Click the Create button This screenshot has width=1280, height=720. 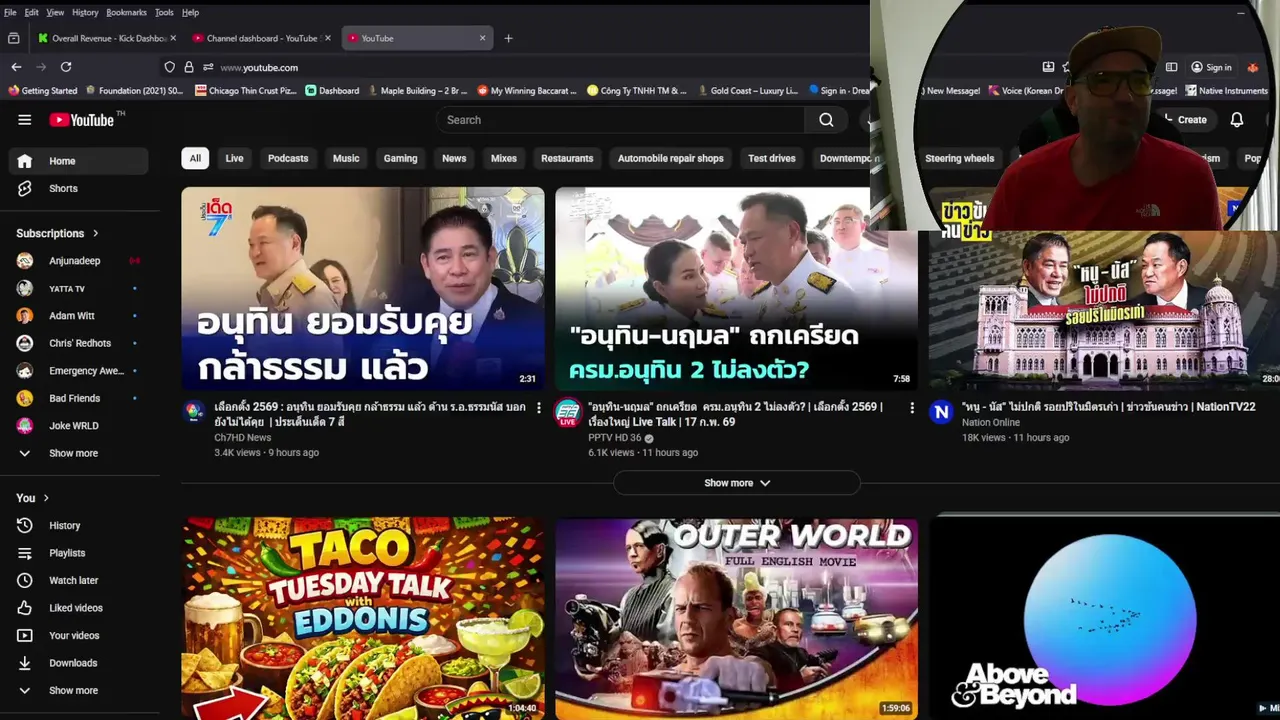click(x=1184, y=120)
